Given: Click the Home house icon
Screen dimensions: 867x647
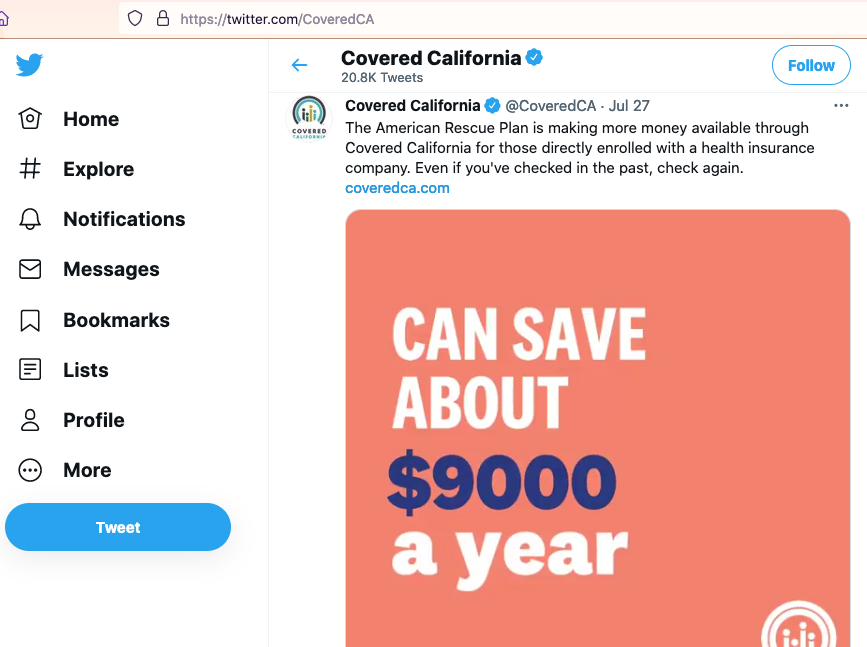Looking at the screenshot, I should pos(30,119).
